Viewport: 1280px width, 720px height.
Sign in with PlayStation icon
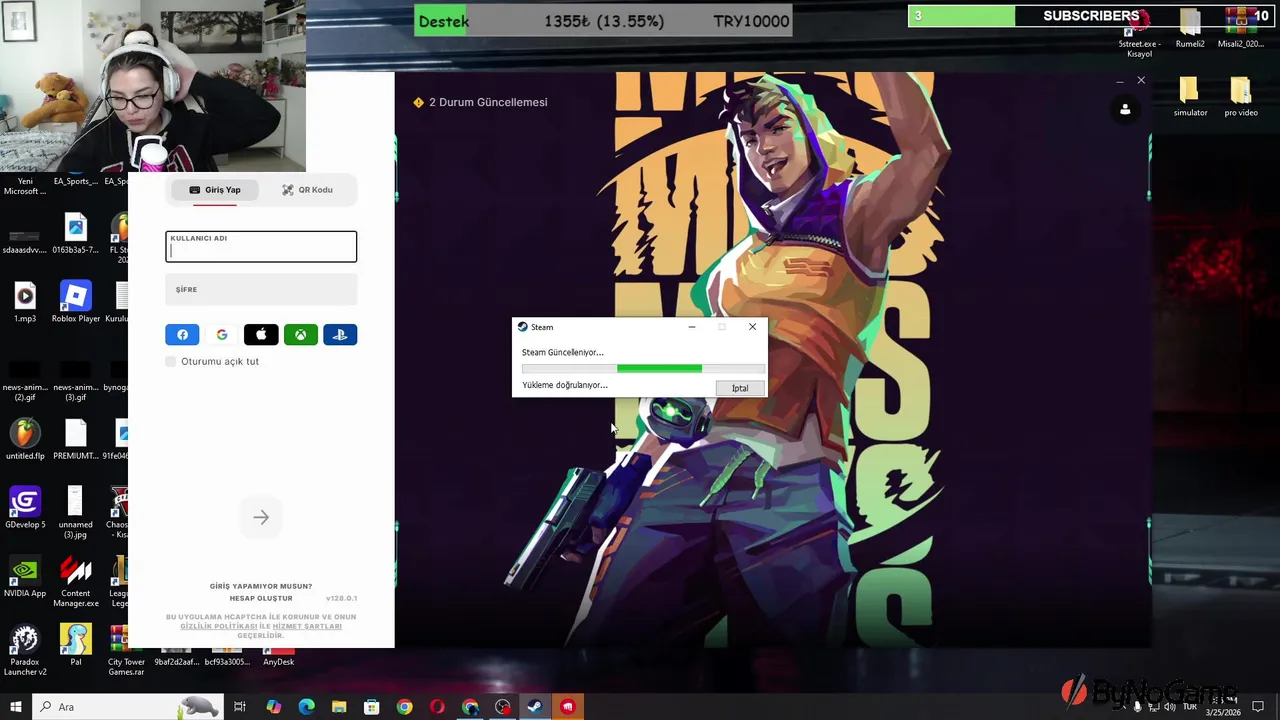click(340, 335)
